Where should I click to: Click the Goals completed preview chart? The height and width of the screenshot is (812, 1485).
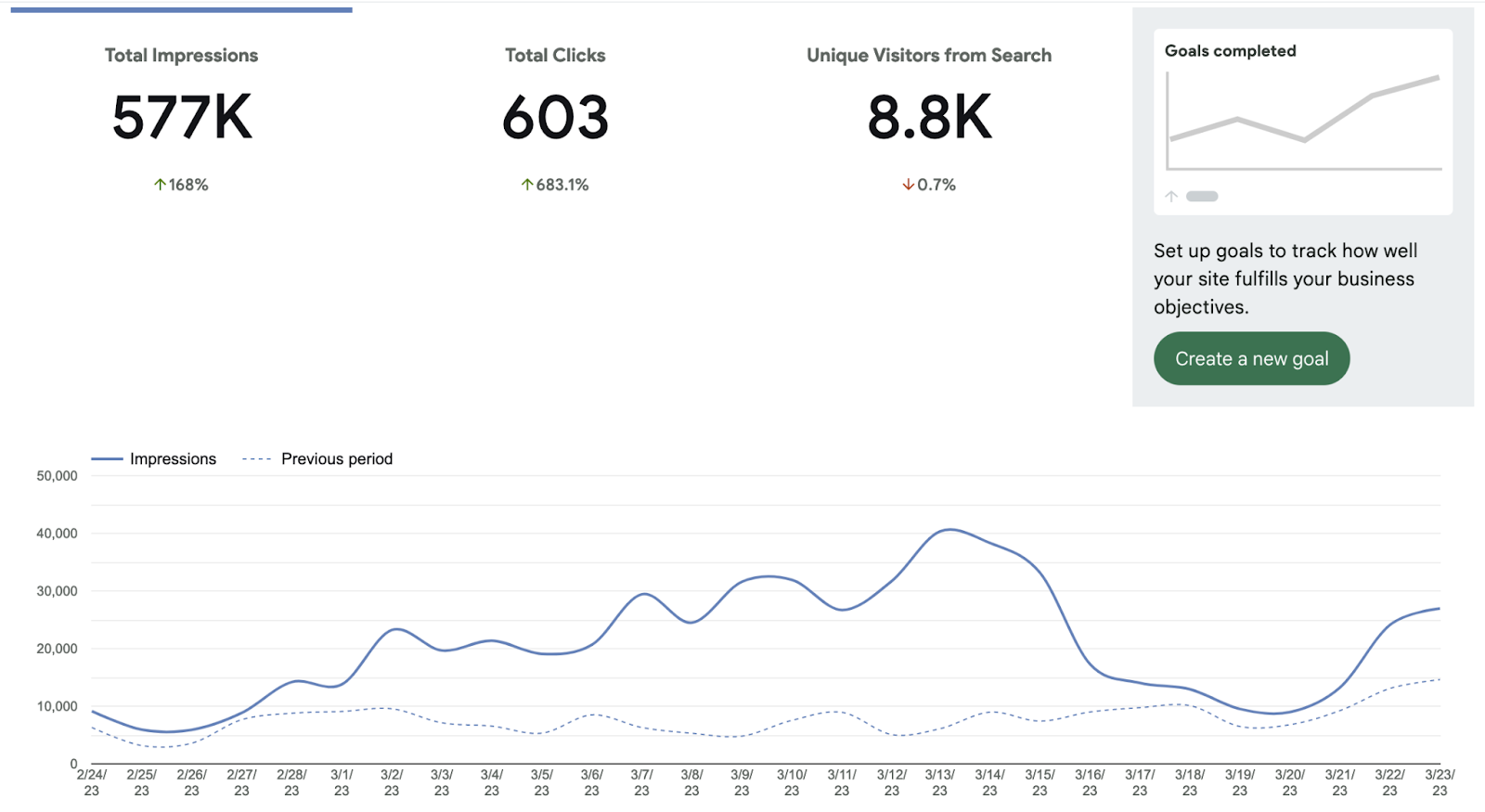1303,122
